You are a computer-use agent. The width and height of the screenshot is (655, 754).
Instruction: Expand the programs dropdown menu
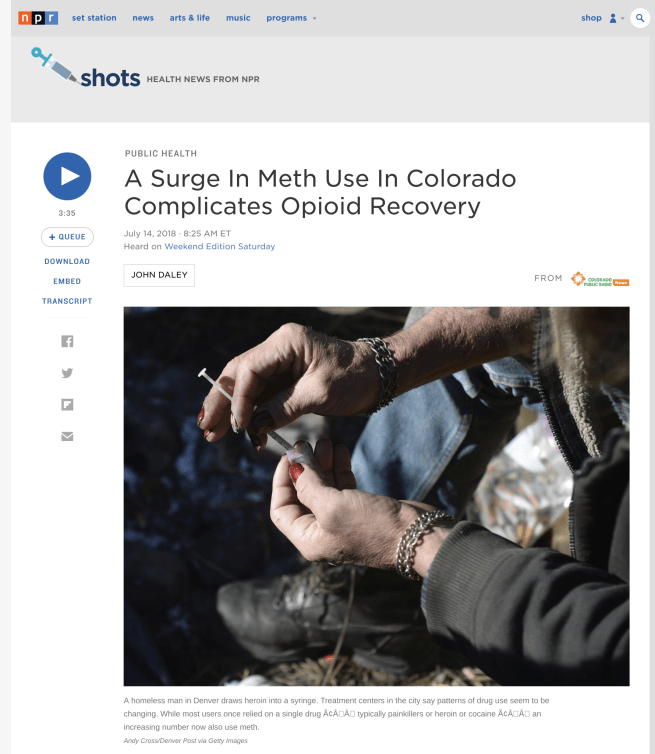pyautogui.click(x=291, y=18)
